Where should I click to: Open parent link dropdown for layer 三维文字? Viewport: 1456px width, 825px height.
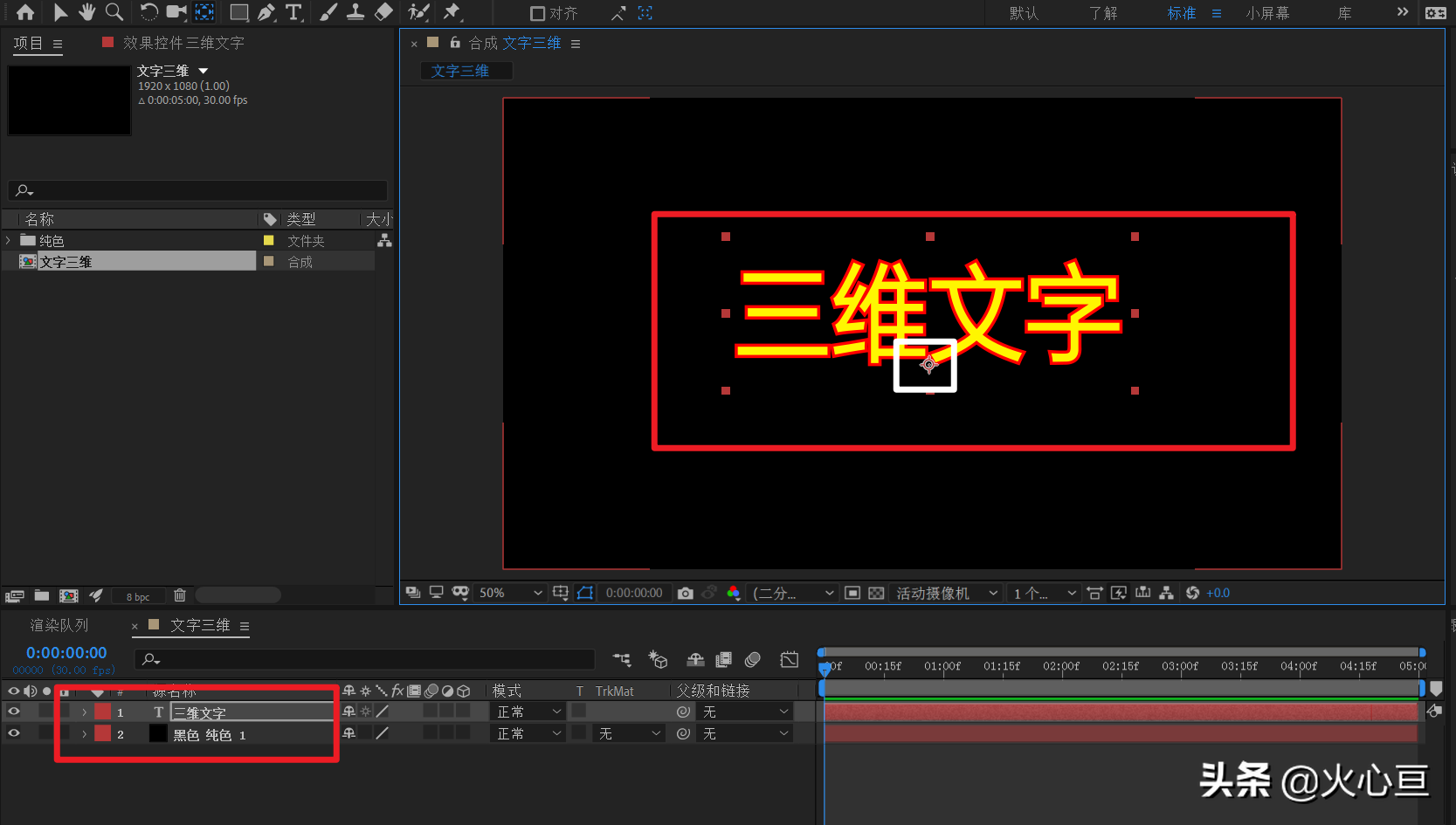[x=745, y=712]
